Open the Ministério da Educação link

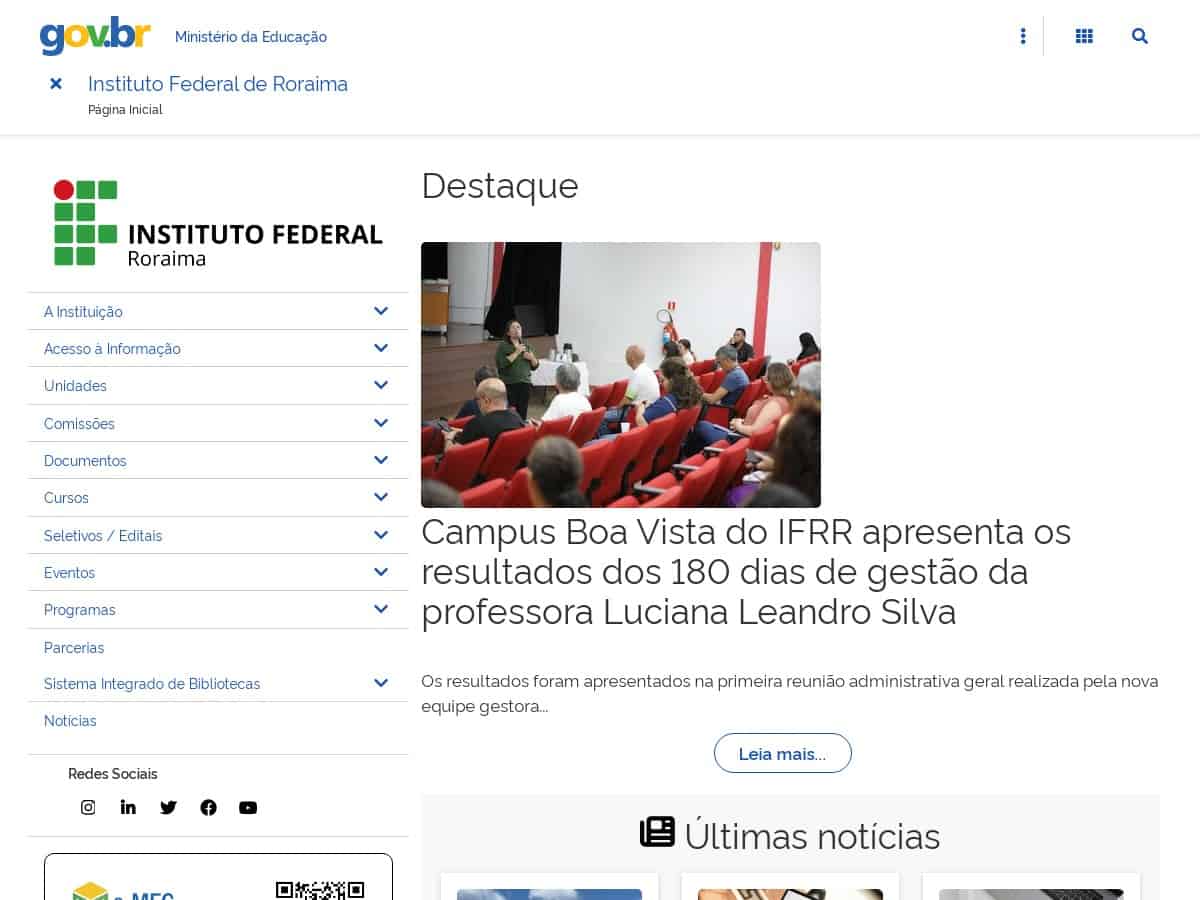point(251,37)
